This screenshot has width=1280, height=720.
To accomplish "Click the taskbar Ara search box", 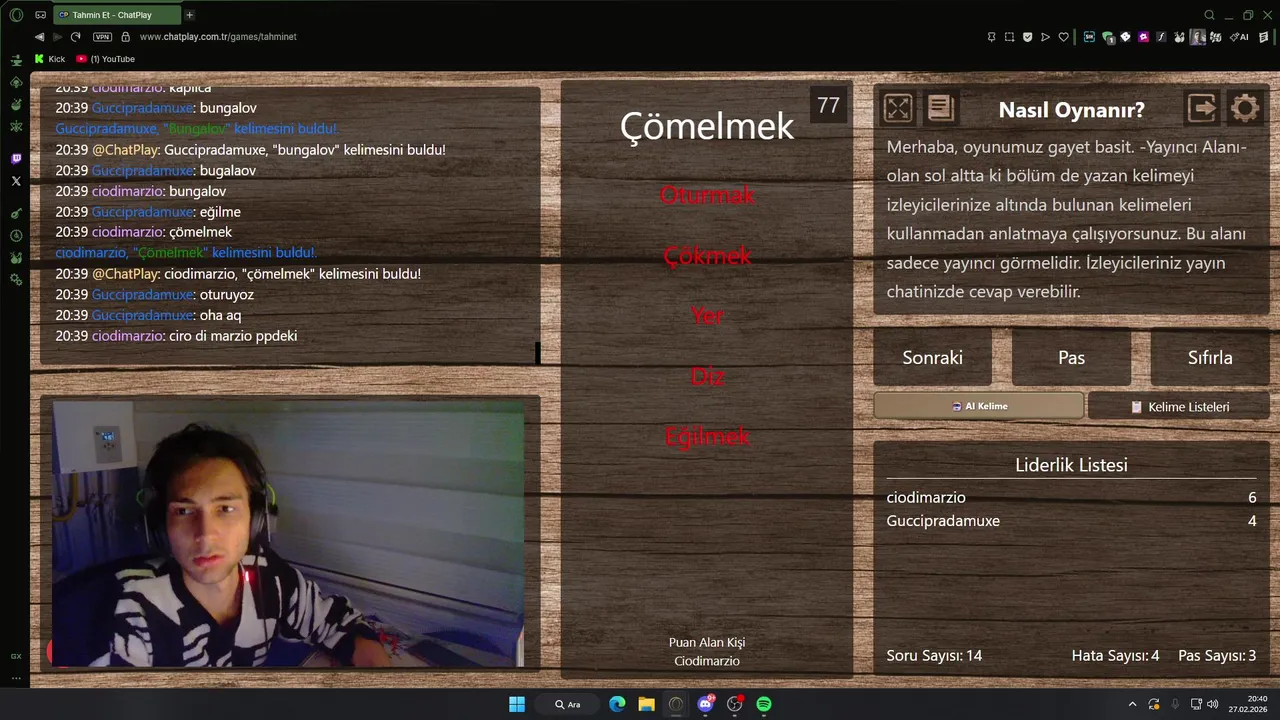I will tap(568, 704).
